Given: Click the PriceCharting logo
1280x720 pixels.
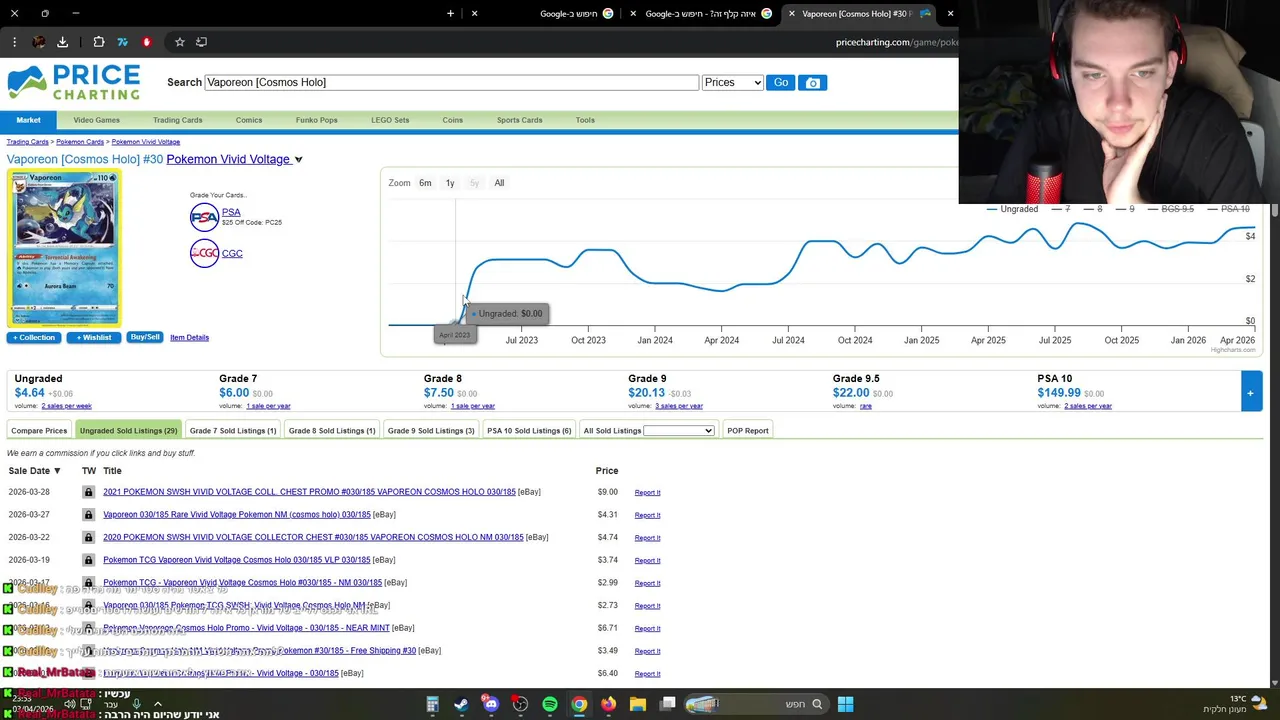Looking at the screenshot, I should click(x=74, y=82).
